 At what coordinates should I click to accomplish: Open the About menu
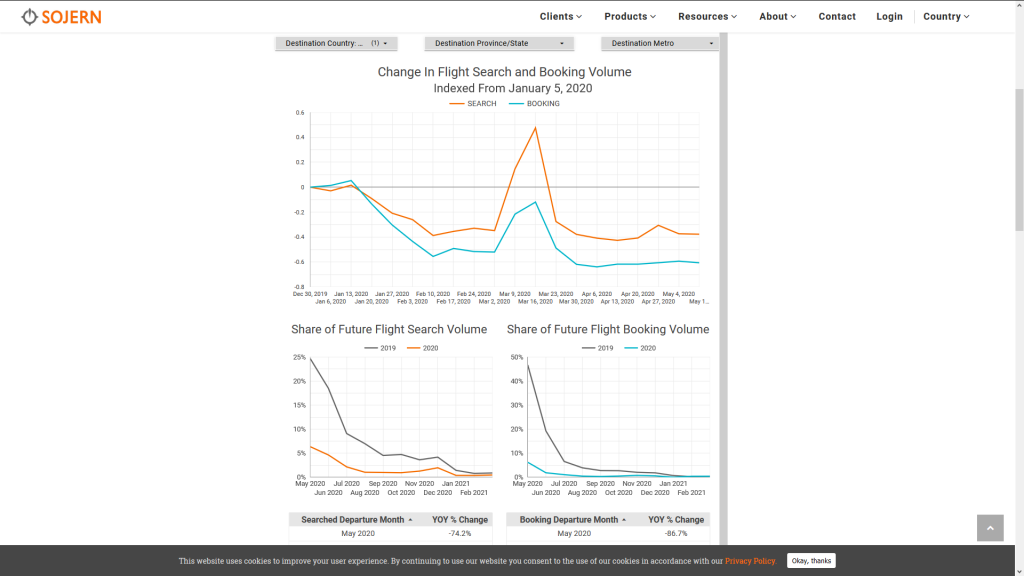click(777, 17)
